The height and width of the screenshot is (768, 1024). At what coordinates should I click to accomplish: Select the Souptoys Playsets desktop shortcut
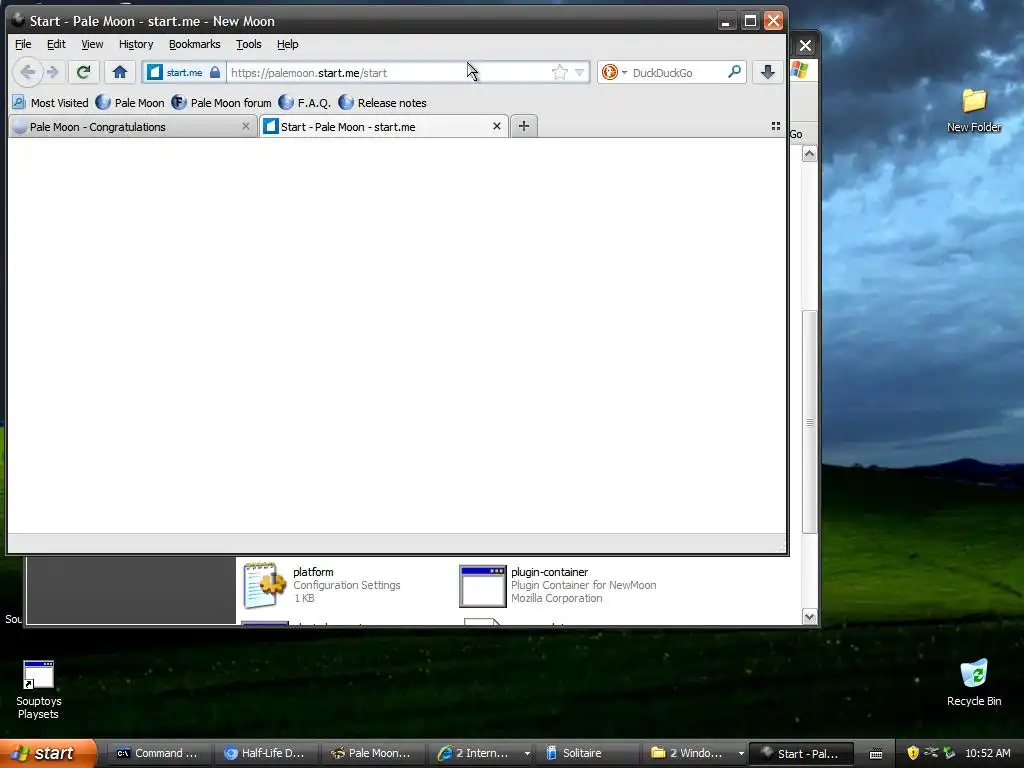click(x=39, y=689)
